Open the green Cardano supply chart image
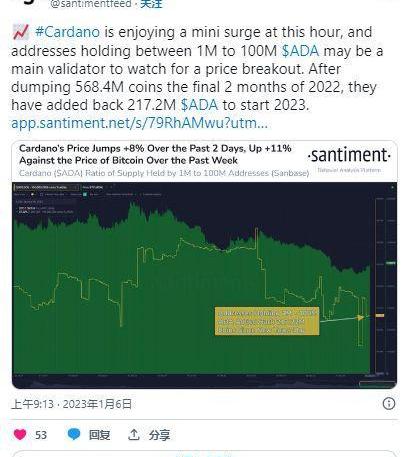This screenshot has height=457, width=407. [204, 285]
